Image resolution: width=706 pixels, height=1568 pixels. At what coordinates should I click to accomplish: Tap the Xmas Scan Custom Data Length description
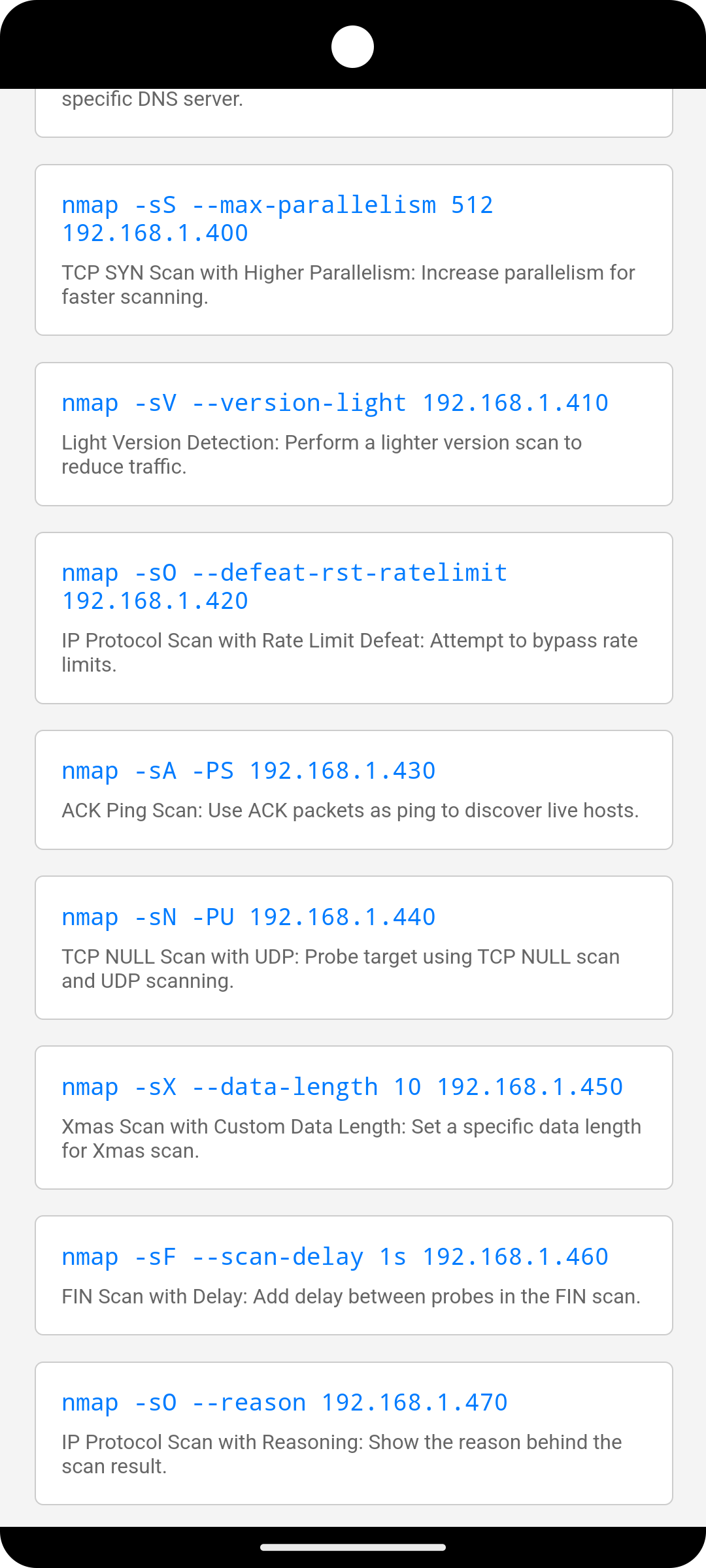pos(352,1139)
